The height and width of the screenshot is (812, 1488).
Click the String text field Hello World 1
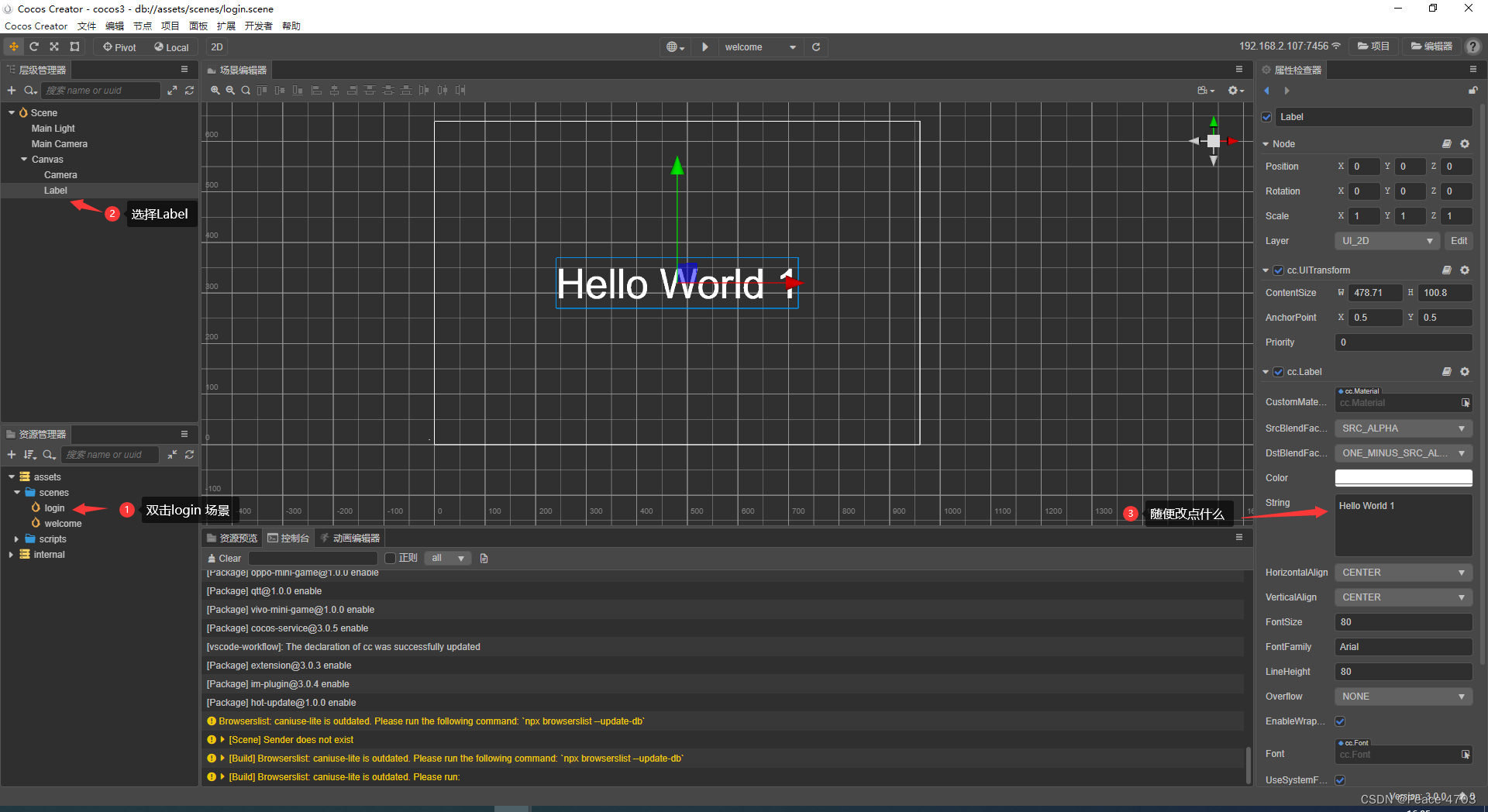click(1404, 525)
